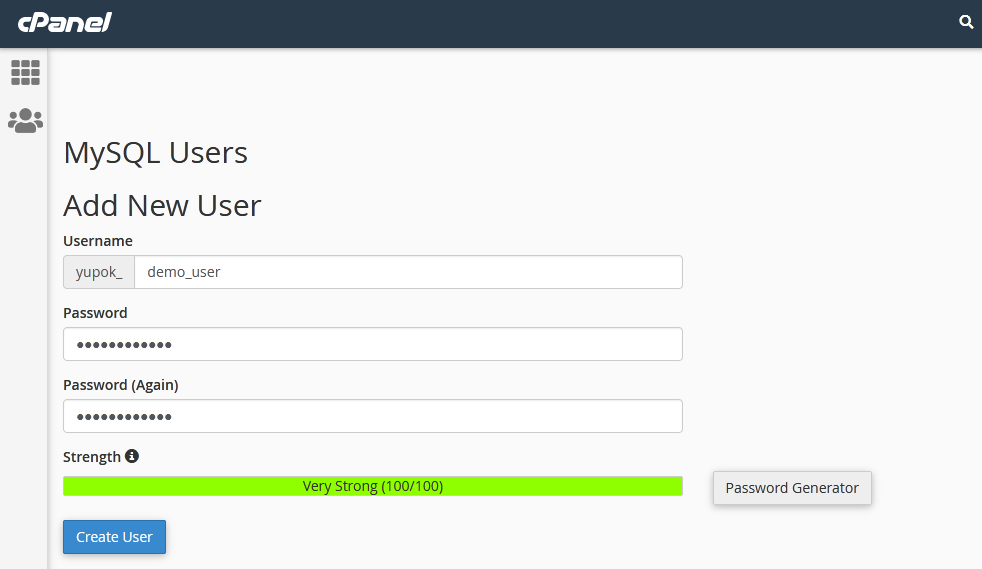Open the Password Generator

coord(792,488)
